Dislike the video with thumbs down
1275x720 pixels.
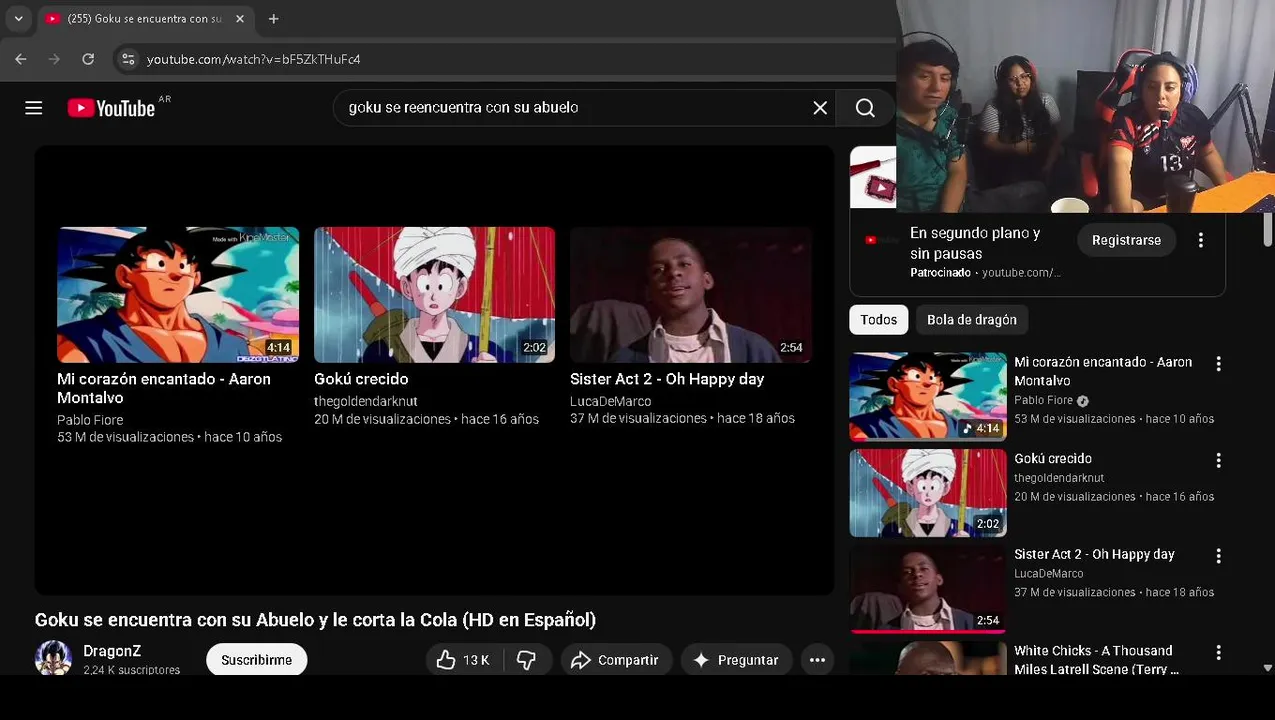click(x=526, y=660)
